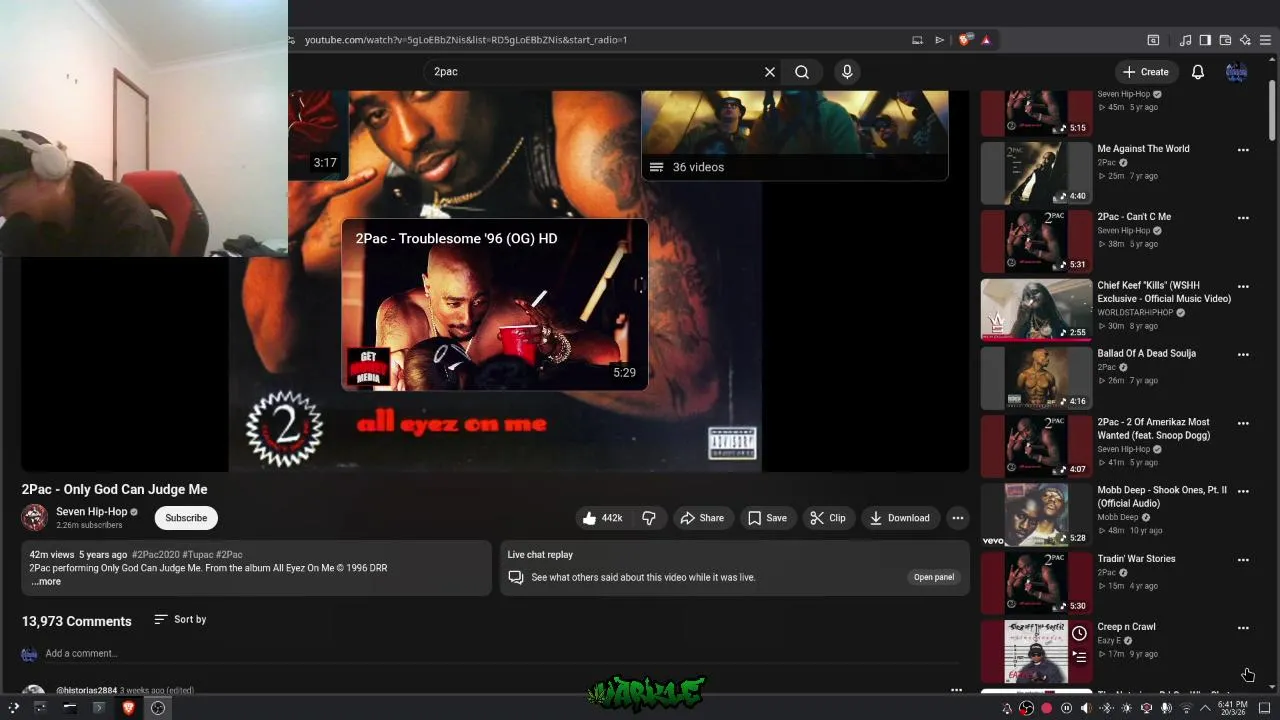
Task: Open options for Tradin' War Stories
Action: pos(1243,559)
